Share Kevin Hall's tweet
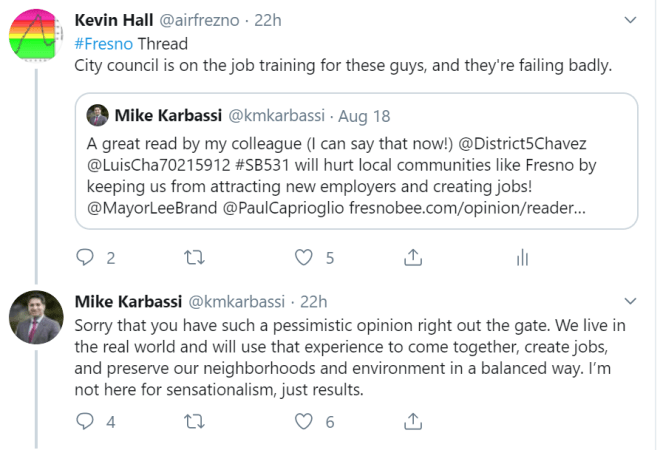 (x=412, y=258)
